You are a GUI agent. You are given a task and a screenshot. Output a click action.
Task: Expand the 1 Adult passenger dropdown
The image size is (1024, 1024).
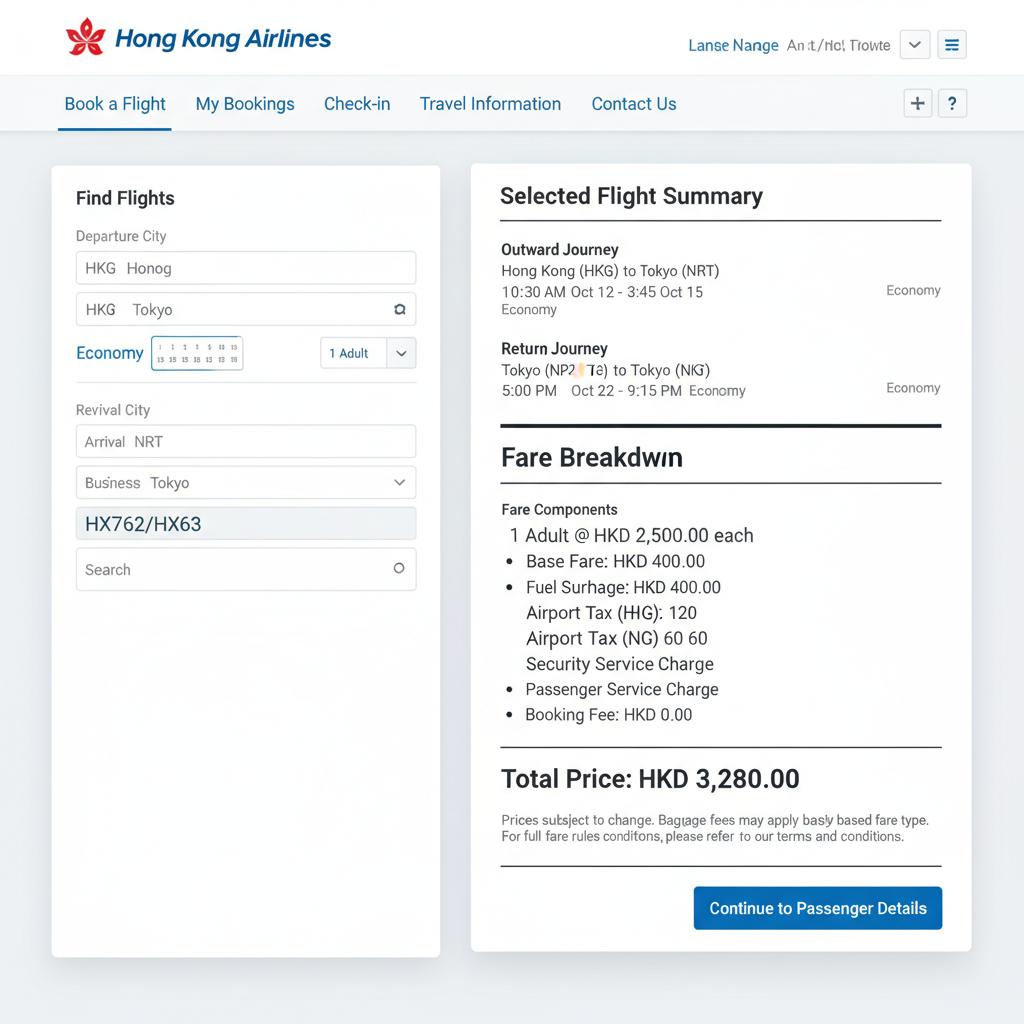(x=401, y=353)
